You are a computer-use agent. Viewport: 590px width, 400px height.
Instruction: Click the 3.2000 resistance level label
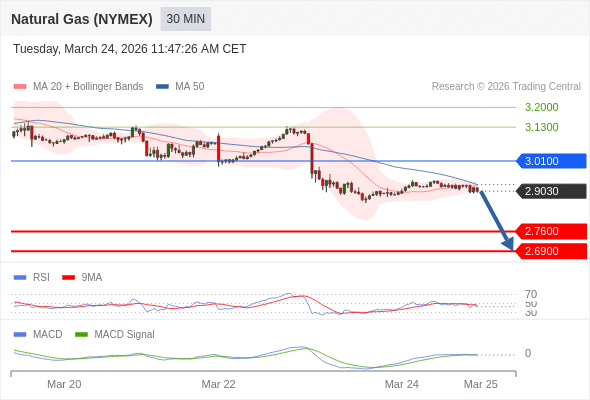click(541, 107)
